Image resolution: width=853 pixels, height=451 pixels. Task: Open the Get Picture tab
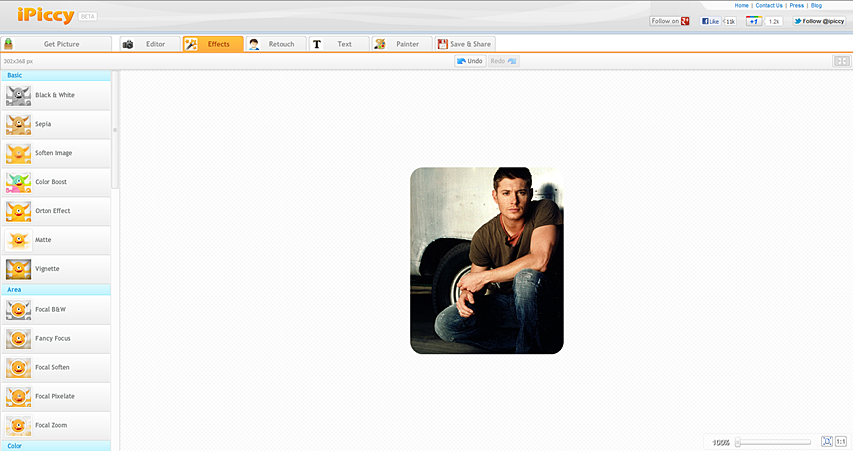pos(56,44)
